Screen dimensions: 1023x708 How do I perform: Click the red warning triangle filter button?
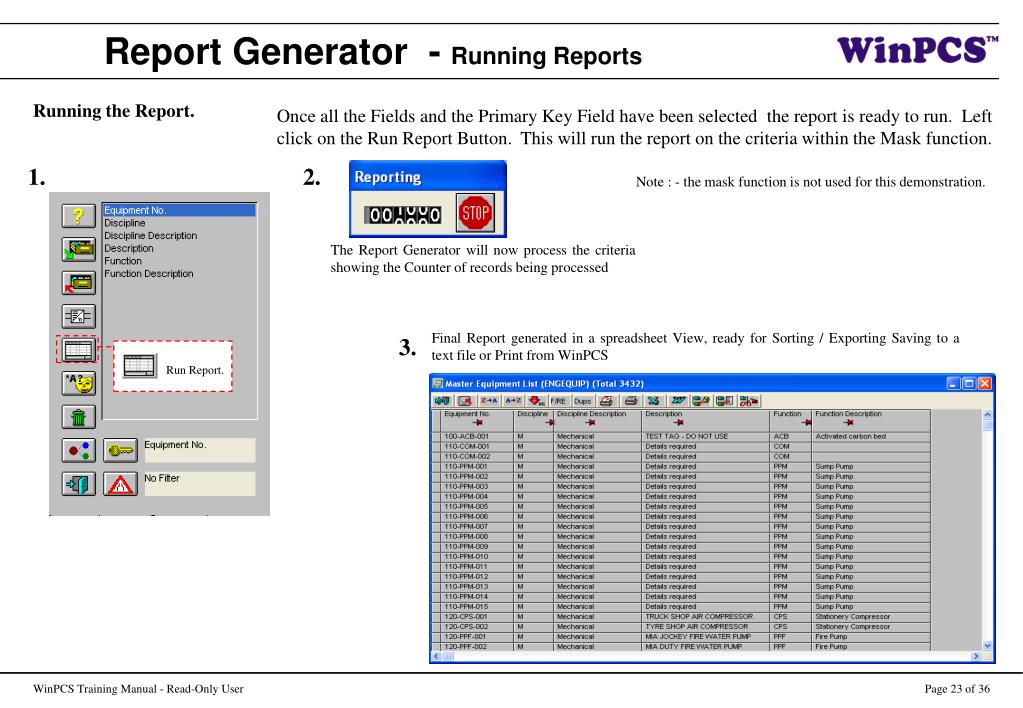tap(120, 484)
